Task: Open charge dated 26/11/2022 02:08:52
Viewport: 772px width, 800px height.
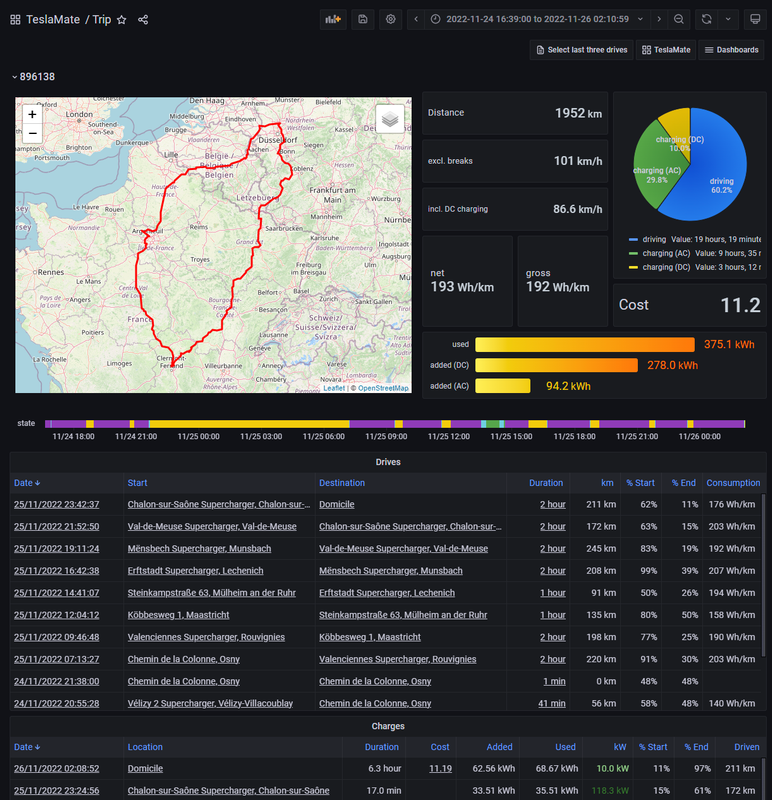Action: [57, 768]
